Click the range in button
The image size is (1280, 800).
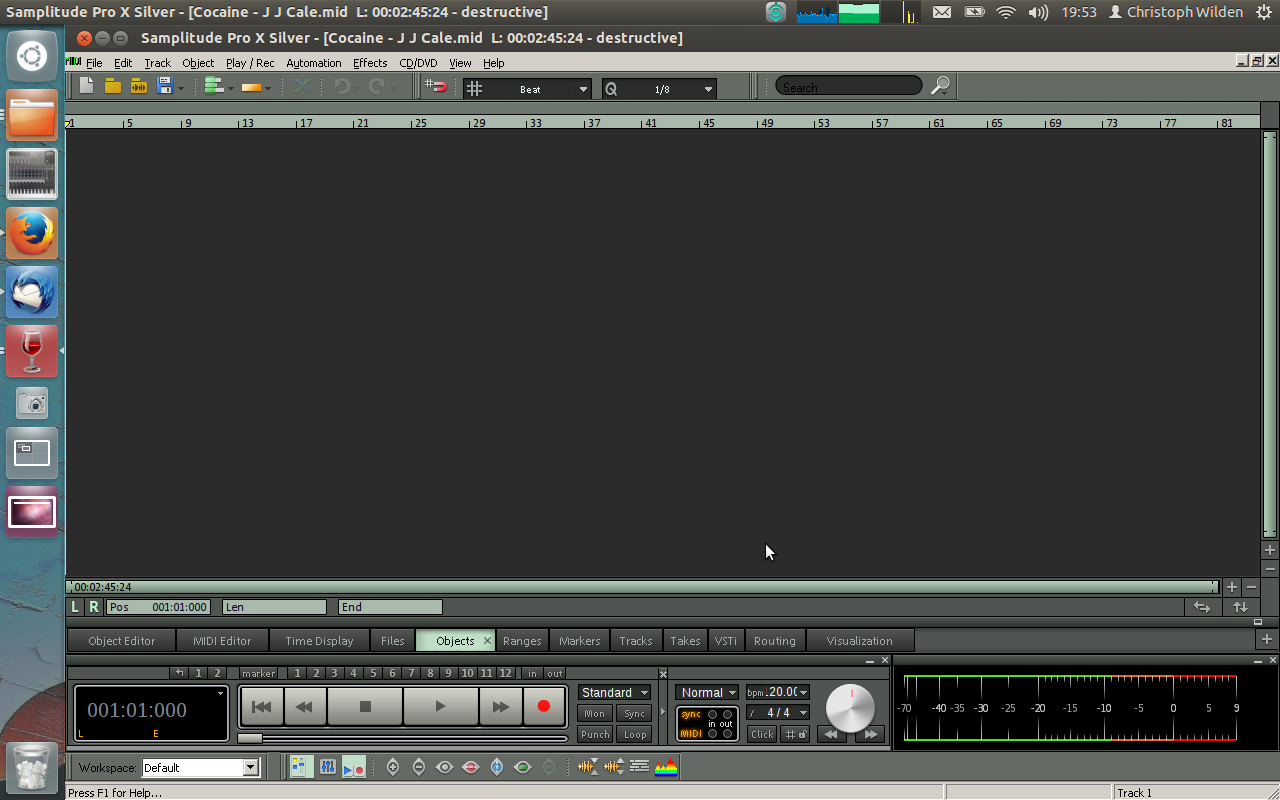[532, 673]
